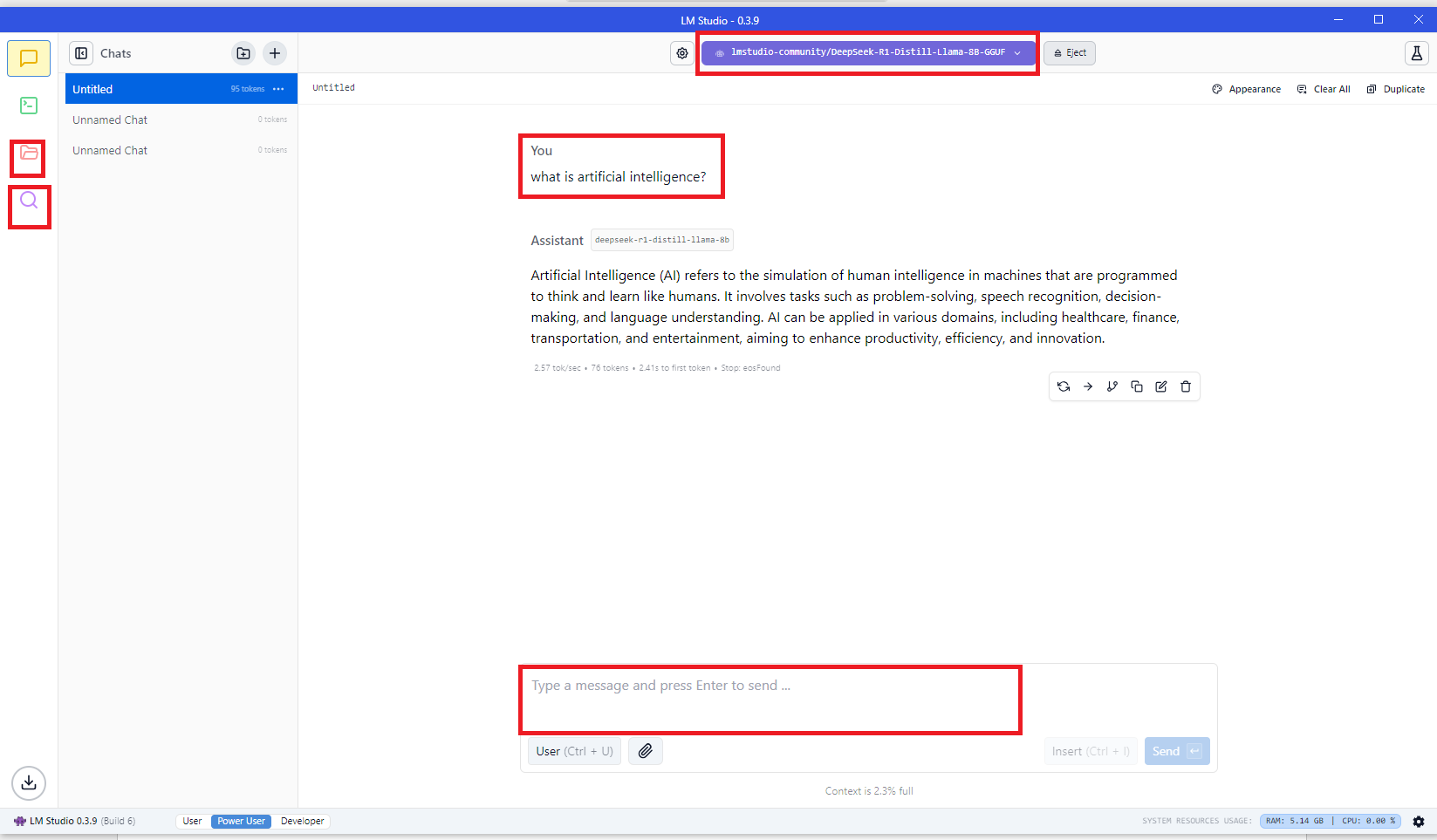
Task: Create a new chat folder
Action: tap(243, 53)
